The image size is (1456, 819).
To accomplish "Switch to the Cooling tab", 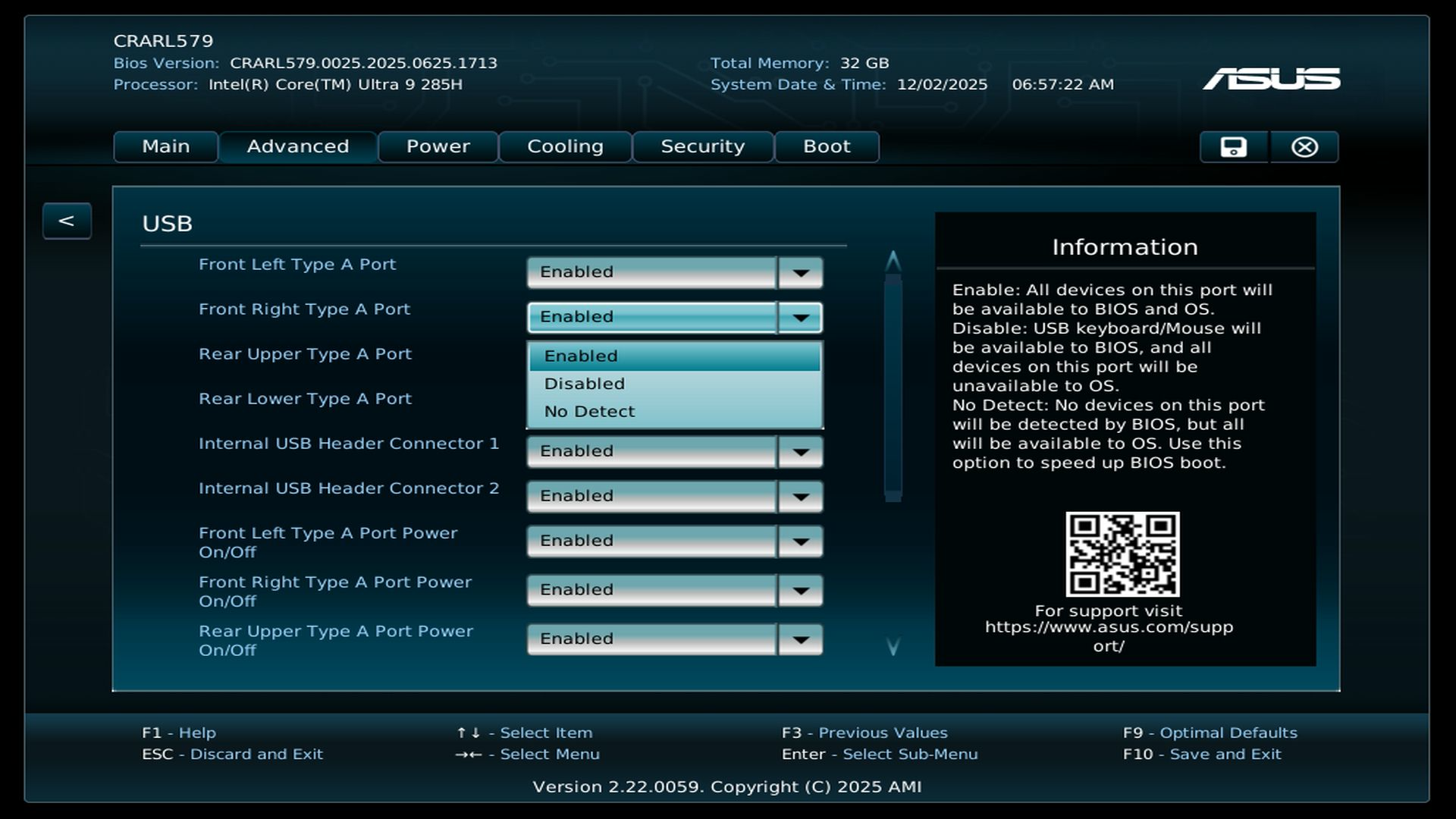I will tap(565, 146).
